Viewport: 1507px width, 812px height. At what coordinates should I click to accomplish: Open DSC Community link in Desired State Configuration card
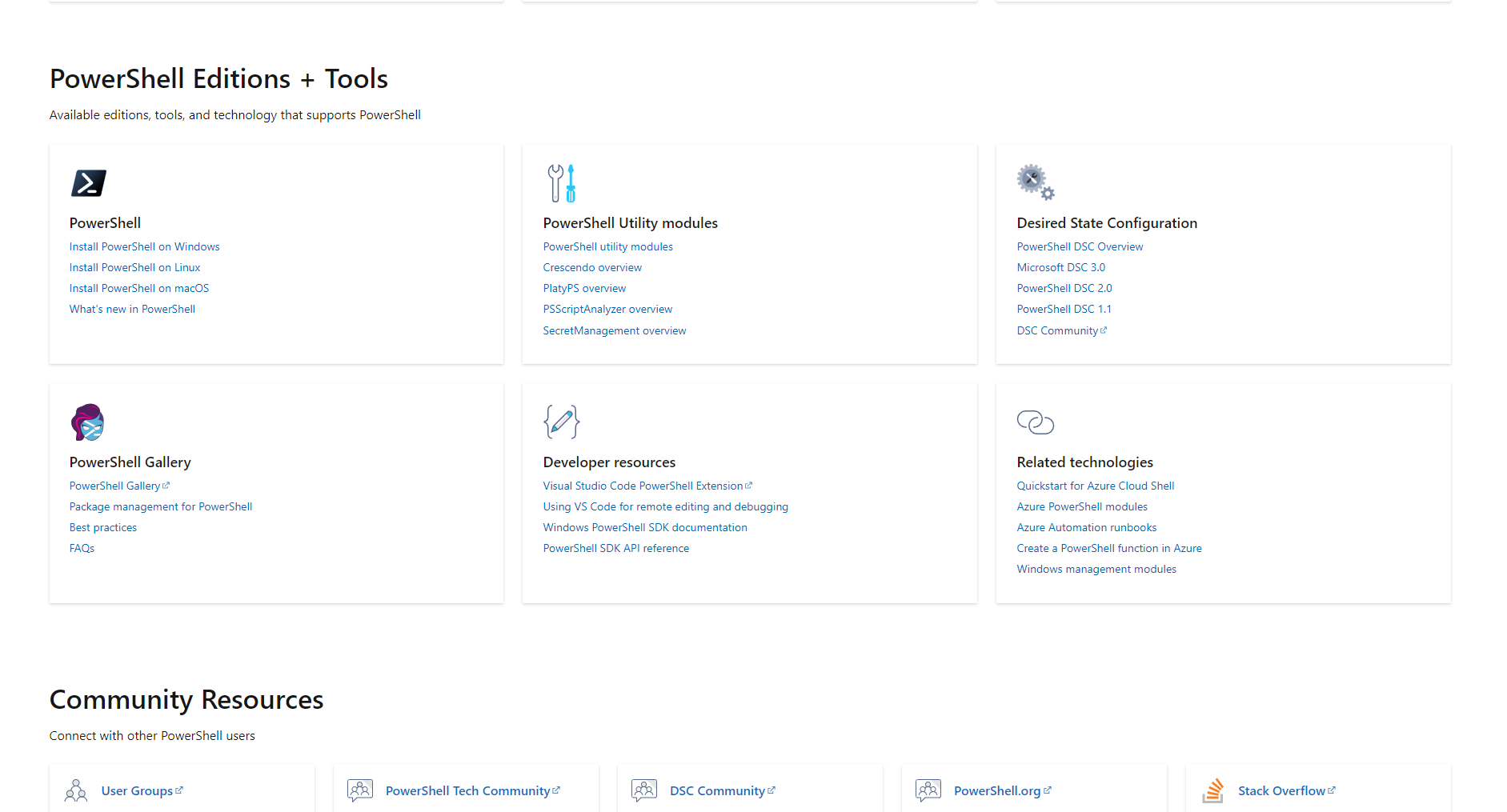[1057, 330]
